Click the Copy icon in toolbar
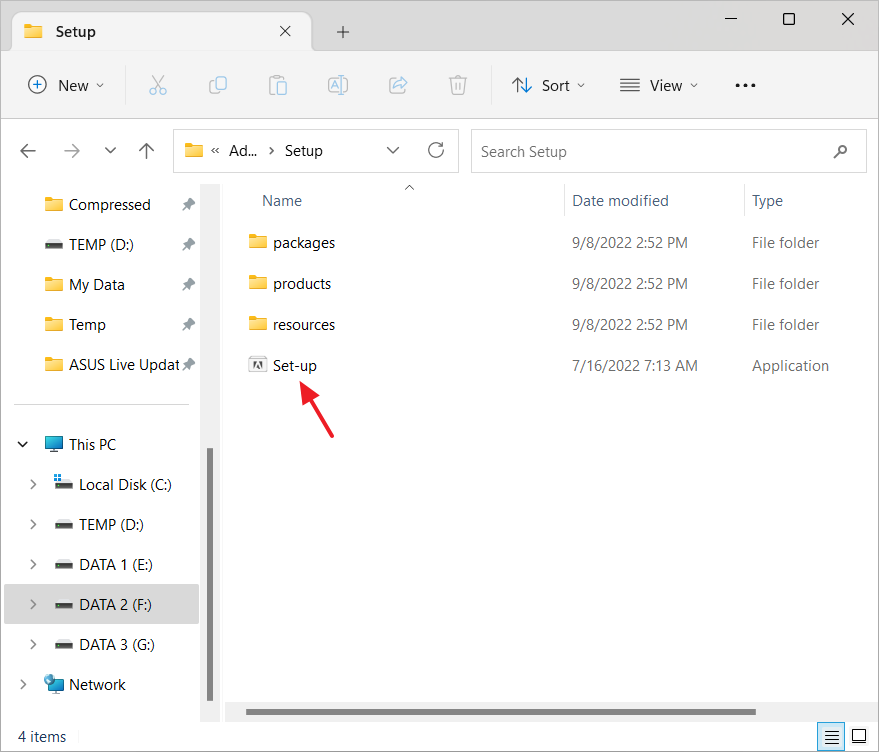Image resolution: width=879 pixels, height=752 pixels. [x=218, y=86]
